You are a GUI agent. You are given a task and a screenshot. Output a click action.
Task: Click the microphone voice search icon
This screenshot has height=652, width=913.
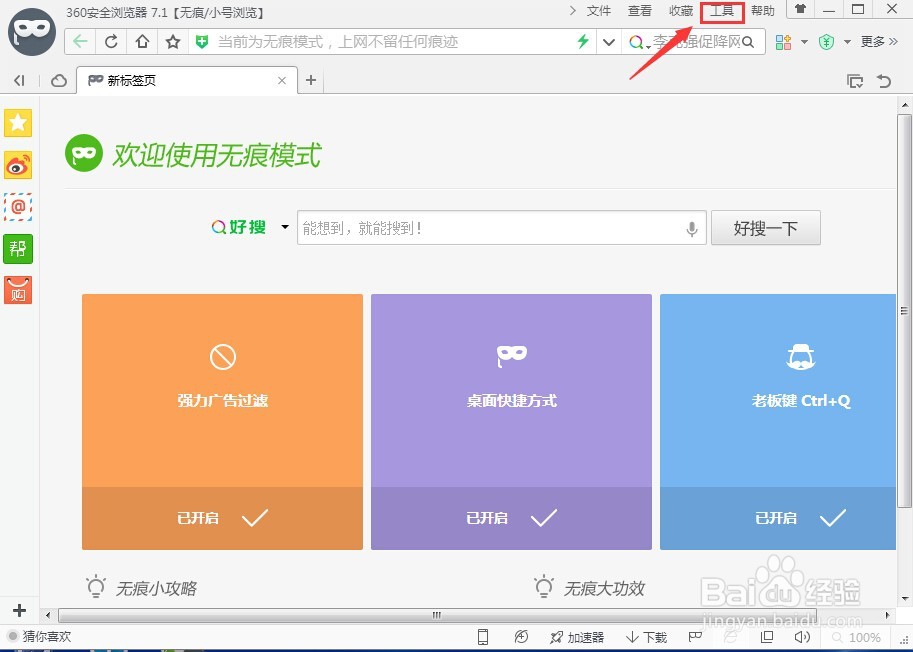pyautogui.click(x=692, y=228)
